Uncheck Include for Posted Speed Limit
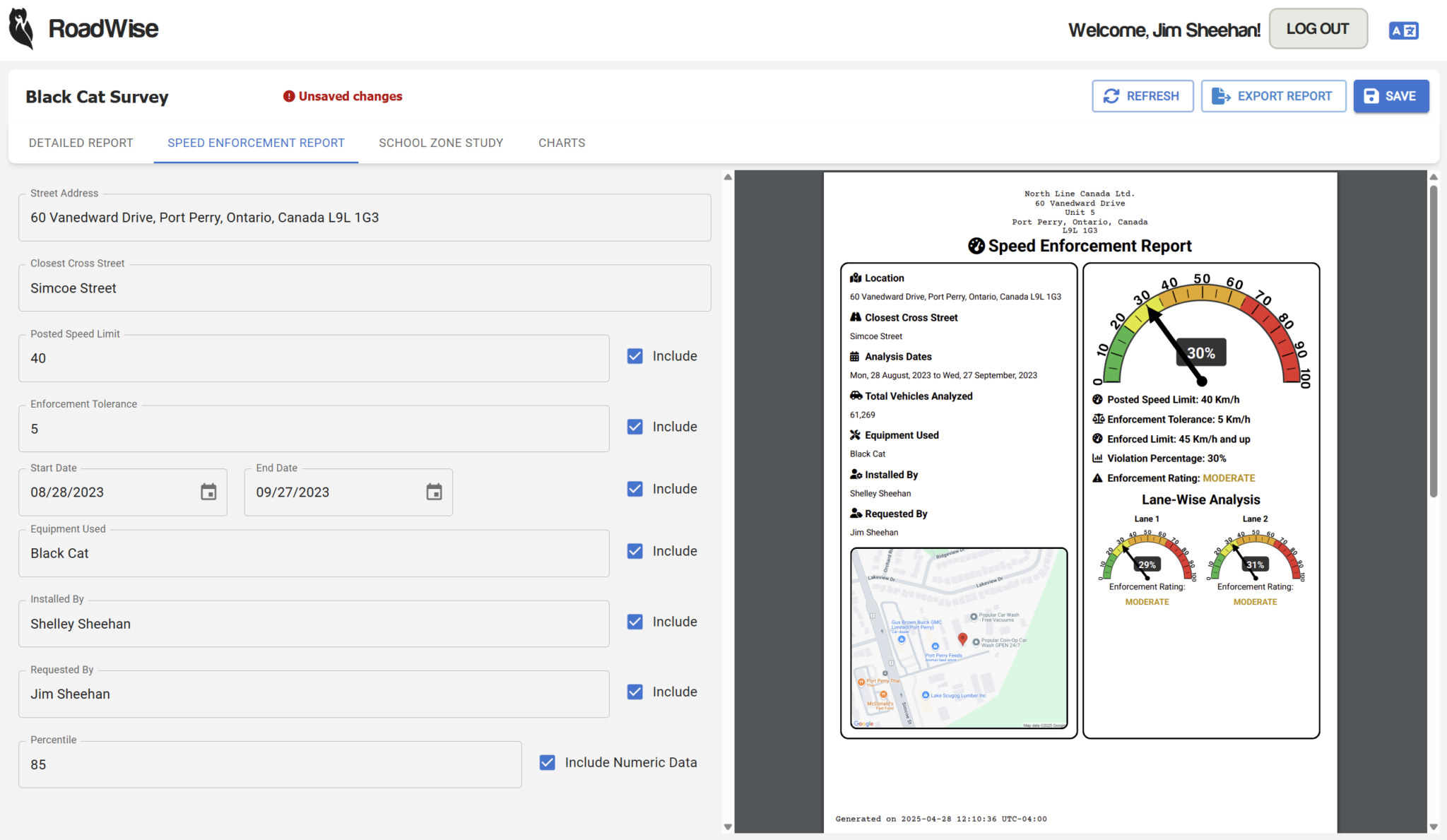The width and height of the screenshot is (1447, 840). [635, 356]
